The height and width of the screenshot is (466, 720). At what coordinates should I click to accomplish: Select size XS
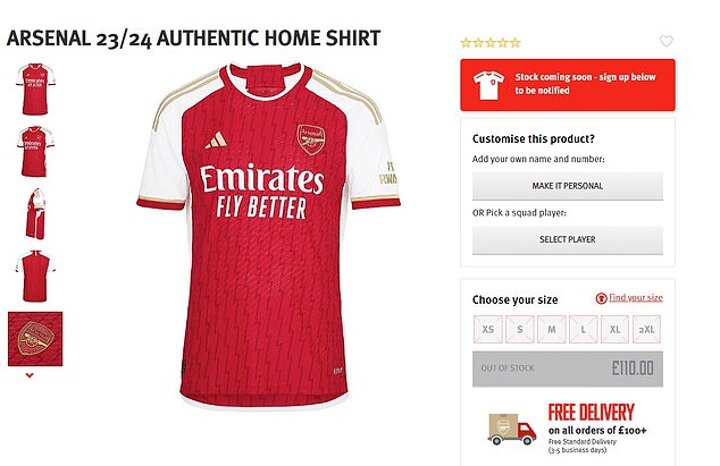click(488, 329)
